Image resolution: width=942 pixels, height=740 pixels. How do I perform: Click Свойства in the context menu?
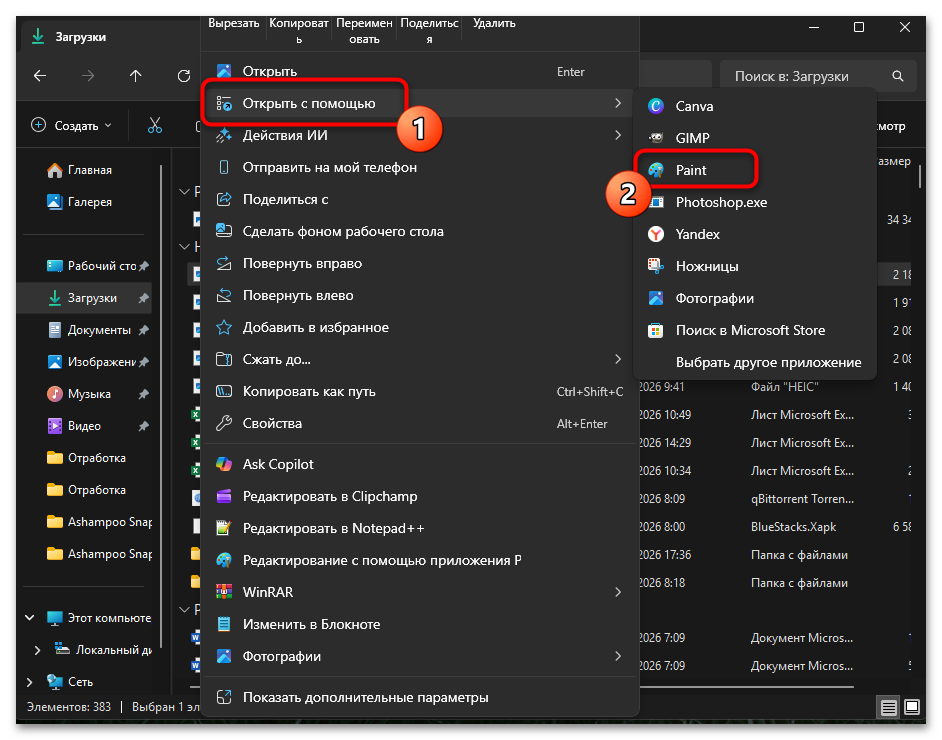click(272, 423)
